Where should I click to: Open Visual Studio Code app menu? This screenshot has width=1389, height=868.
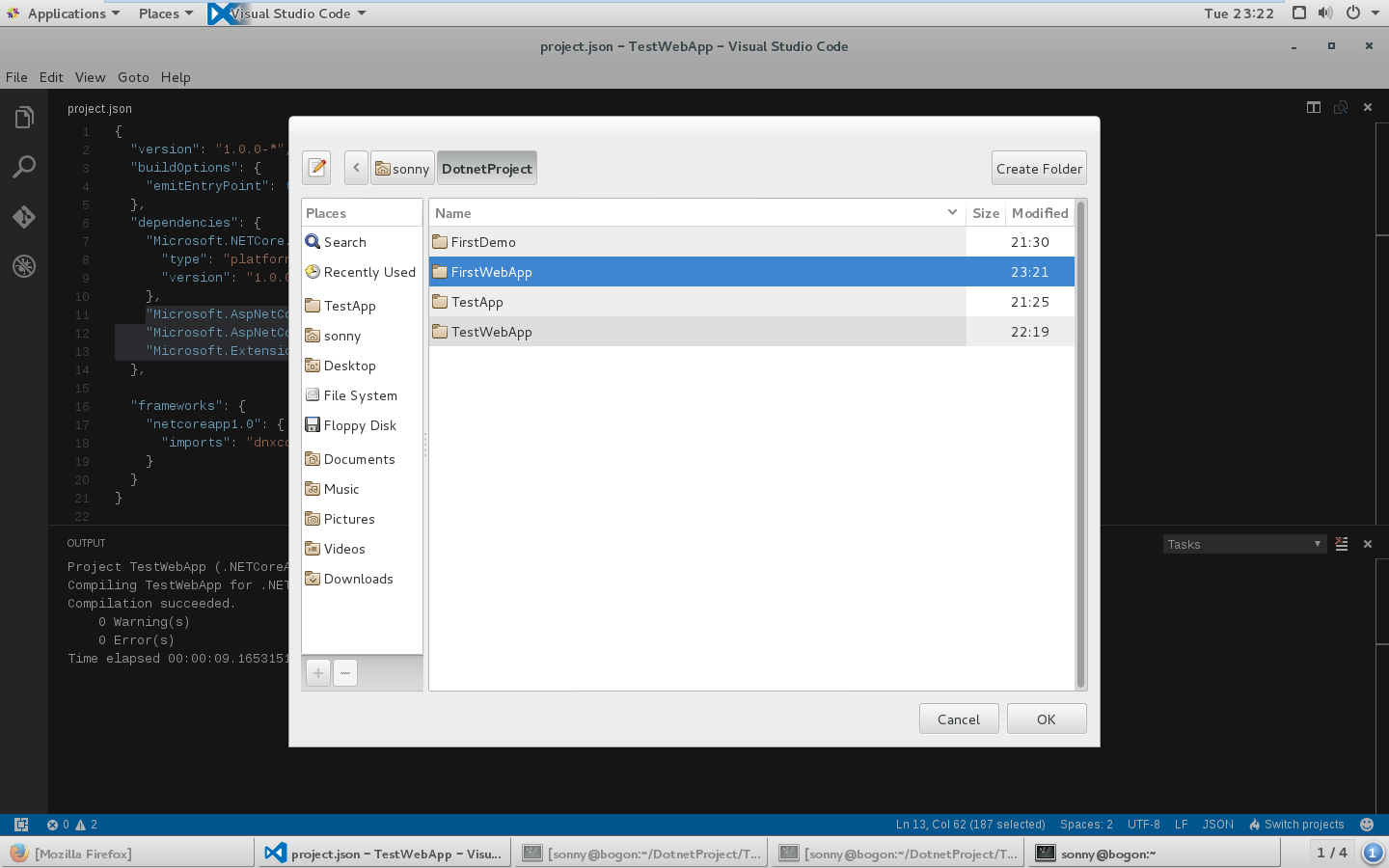pos(287,14)
